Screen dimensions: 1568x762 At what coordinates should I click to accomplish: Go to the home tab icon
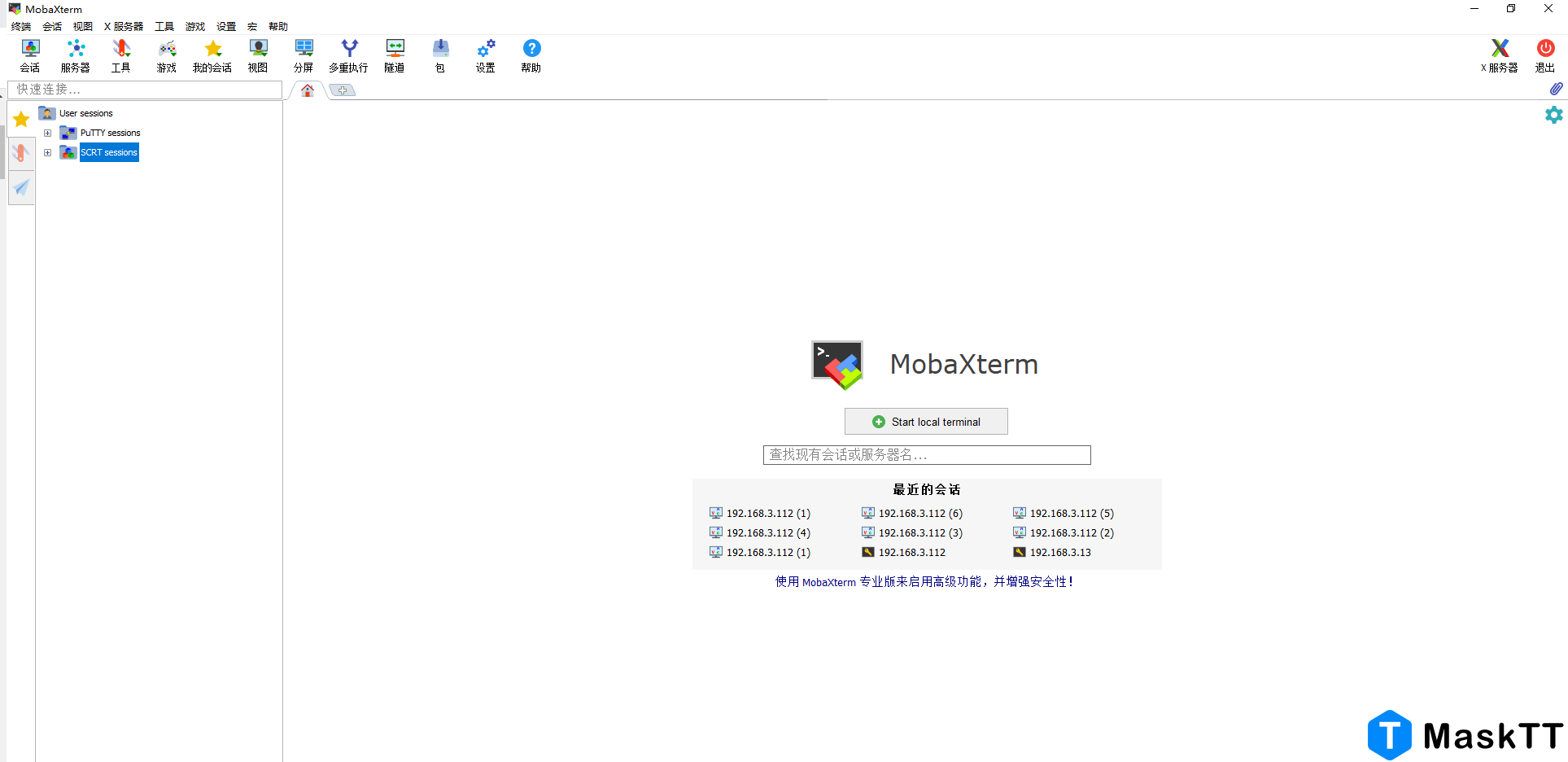308,90
